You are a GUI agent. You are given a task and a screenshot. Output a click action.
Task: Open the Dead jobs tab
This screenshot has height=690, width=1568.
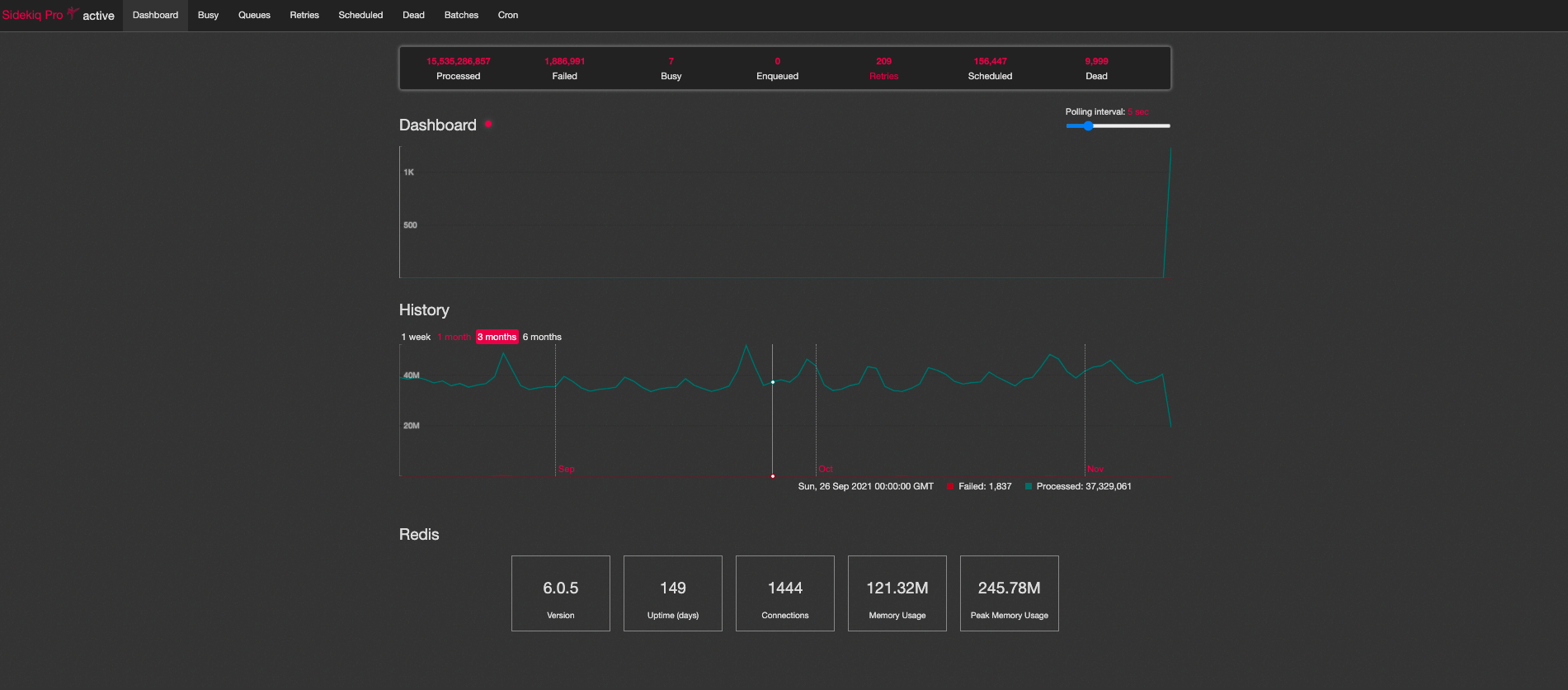413,15
